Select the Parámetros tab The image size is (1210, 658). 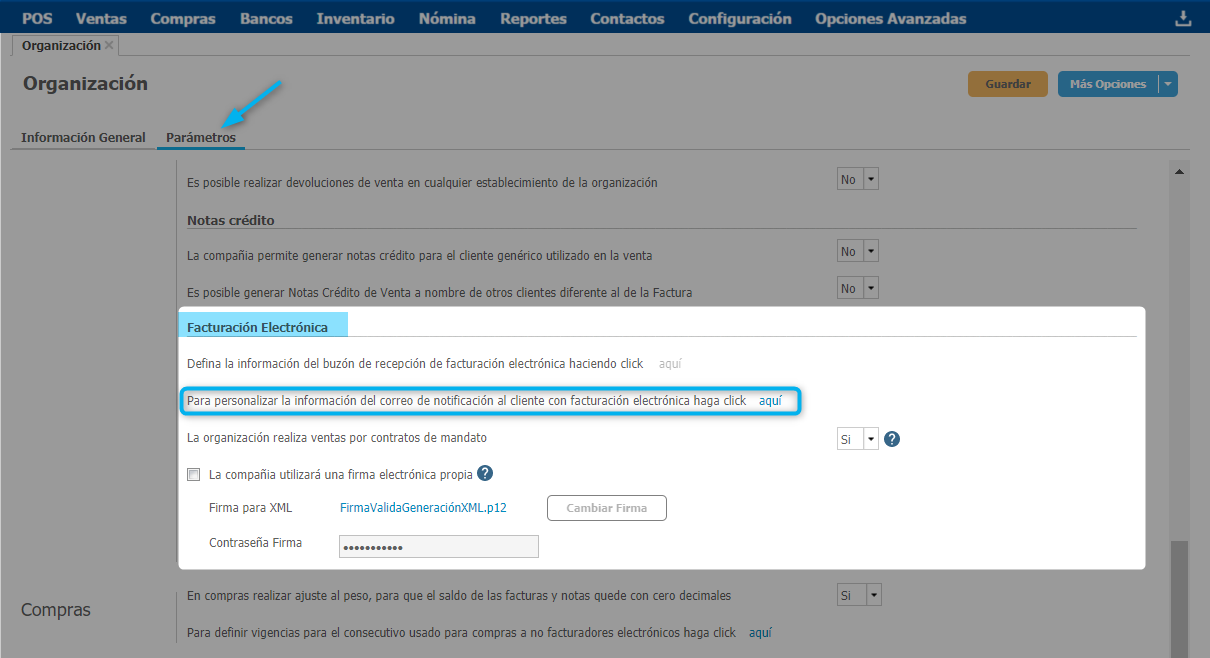(201, 138)
